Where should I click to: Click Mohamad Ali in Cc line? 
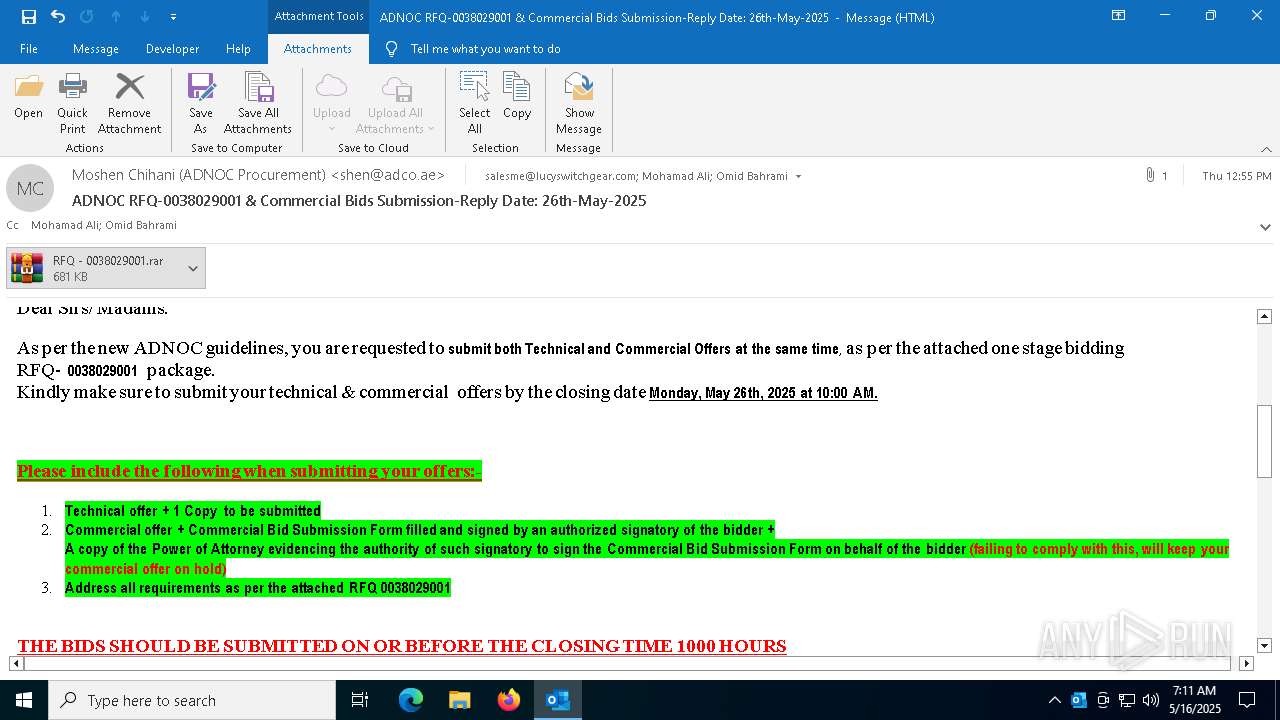63,225
